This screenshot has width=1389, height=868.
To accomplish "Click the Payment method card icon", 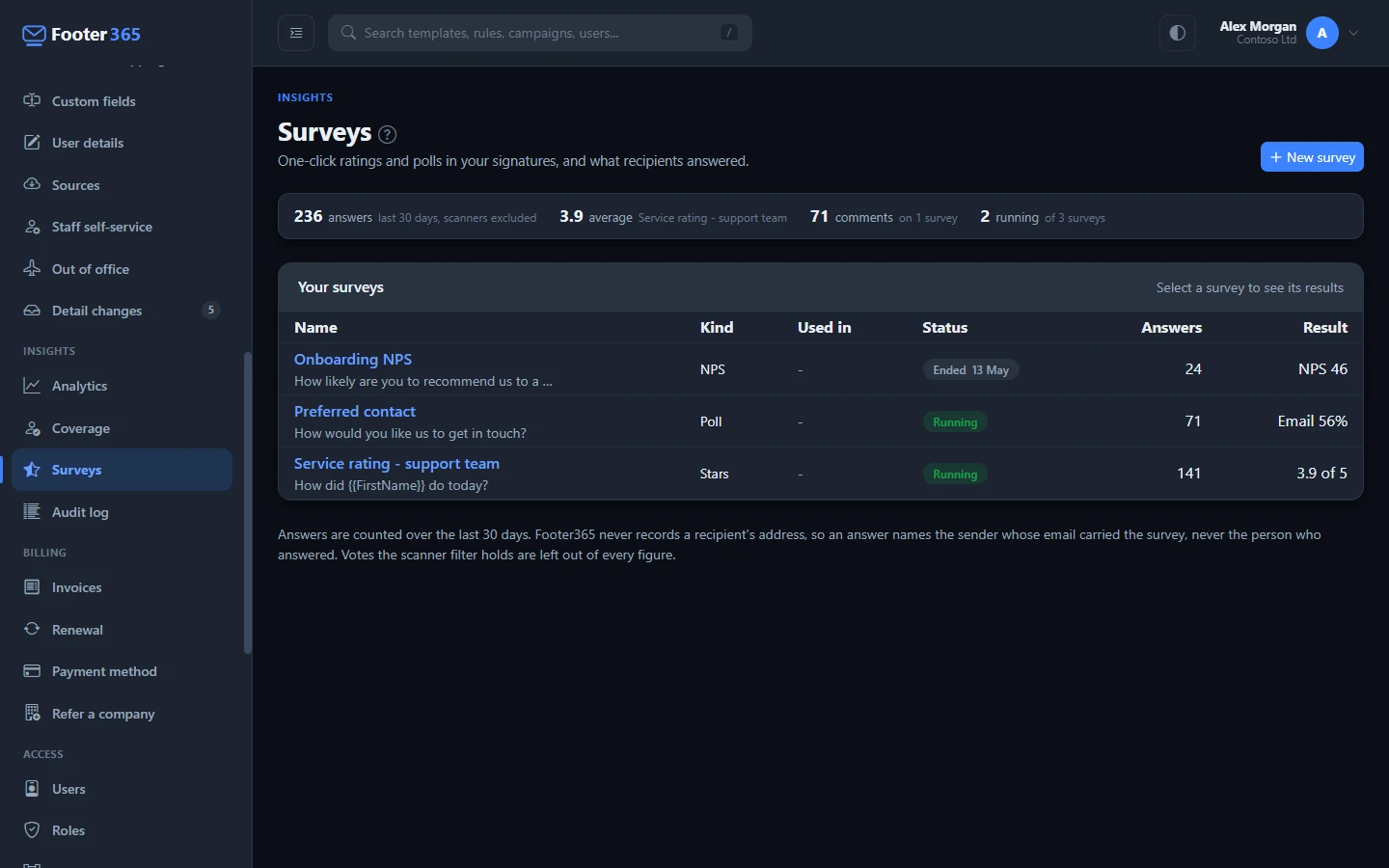I will point(32,671).
